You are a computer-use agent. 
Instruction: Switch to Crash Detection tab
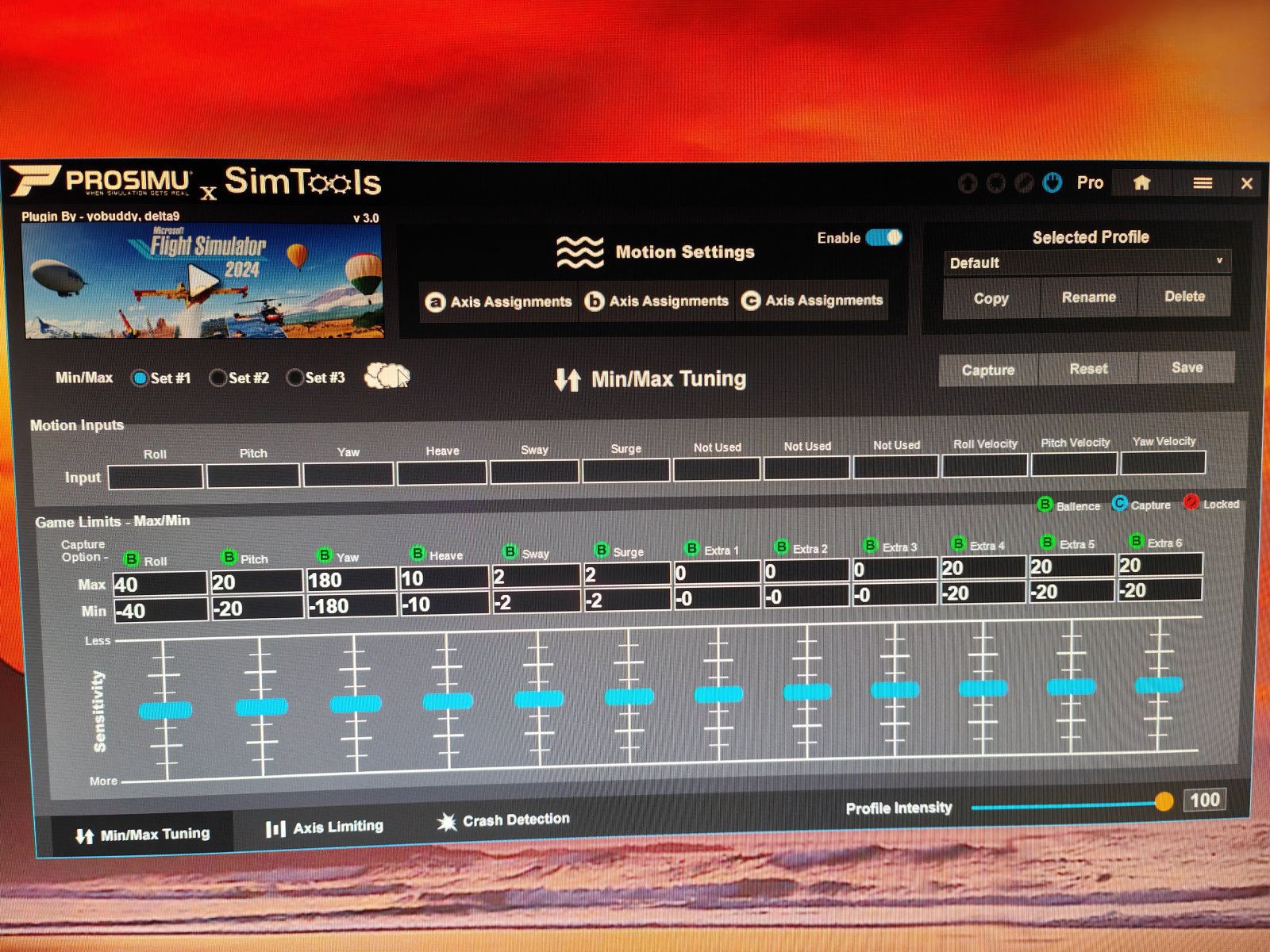click(503, 820)
